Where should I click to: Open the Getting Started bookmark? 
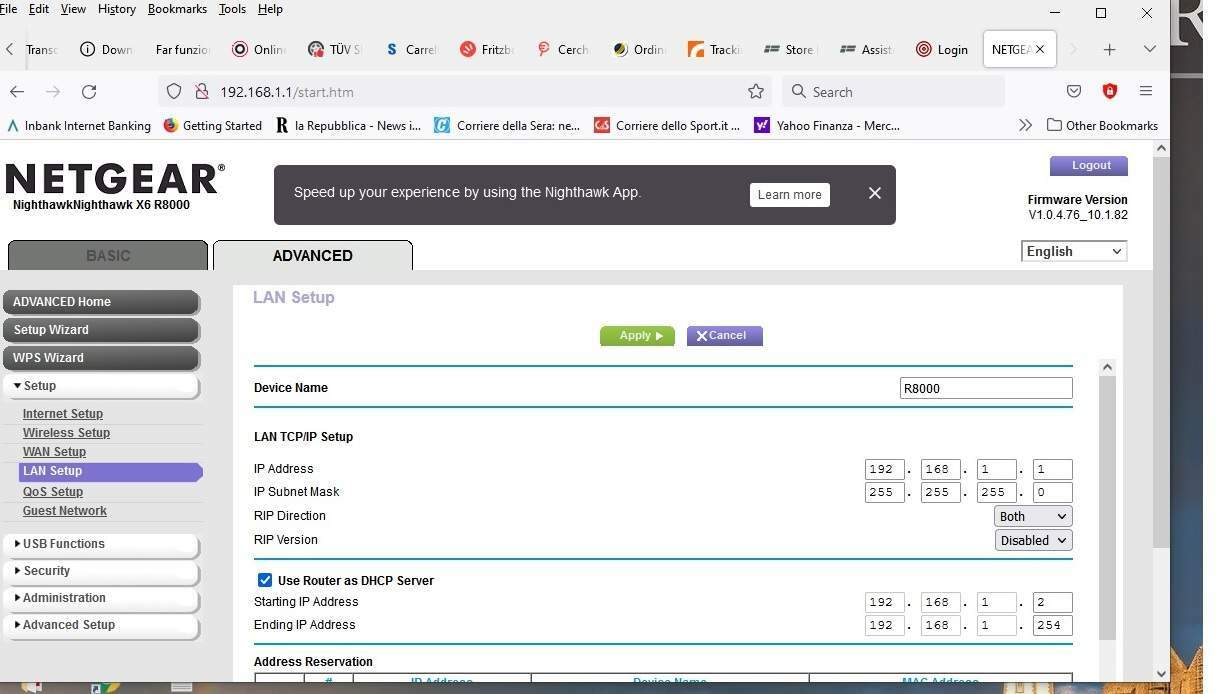point(213,125)
